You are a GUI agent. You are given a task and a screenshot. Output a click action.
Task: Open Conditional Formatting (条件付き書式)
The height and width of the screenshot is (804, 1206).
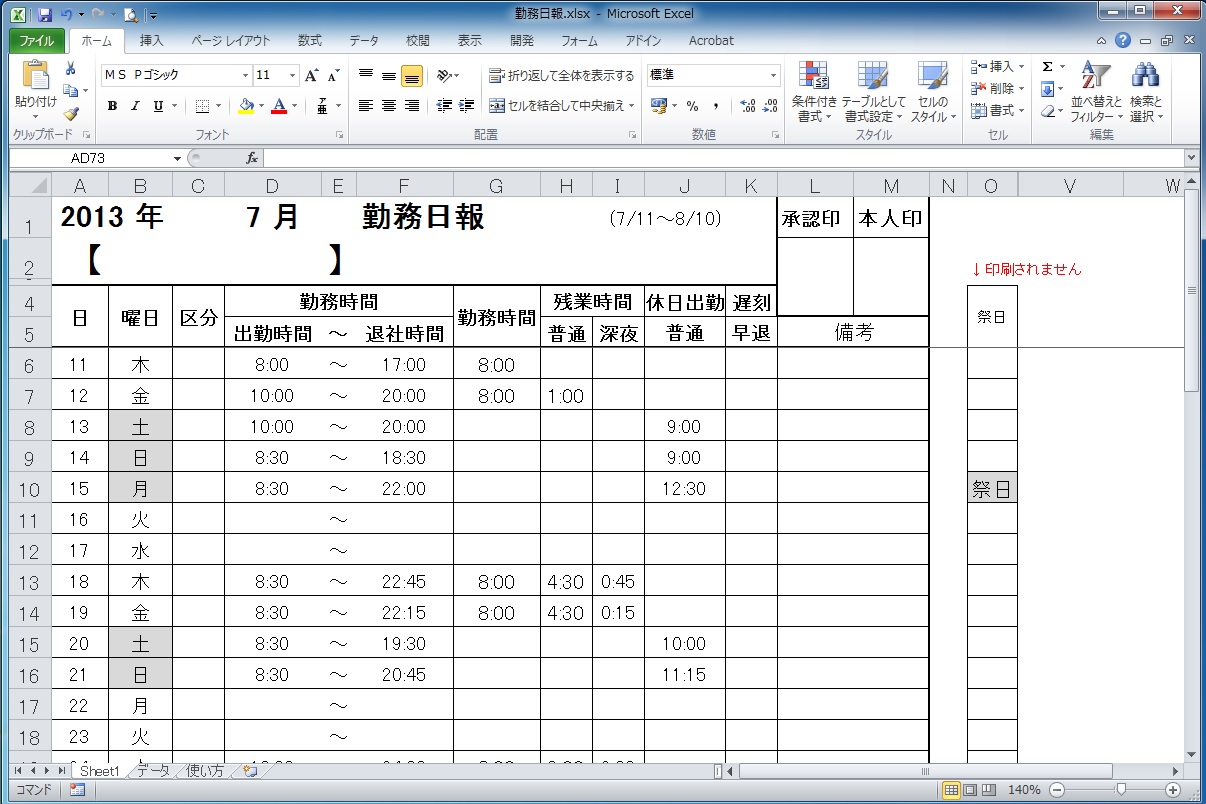814,92
